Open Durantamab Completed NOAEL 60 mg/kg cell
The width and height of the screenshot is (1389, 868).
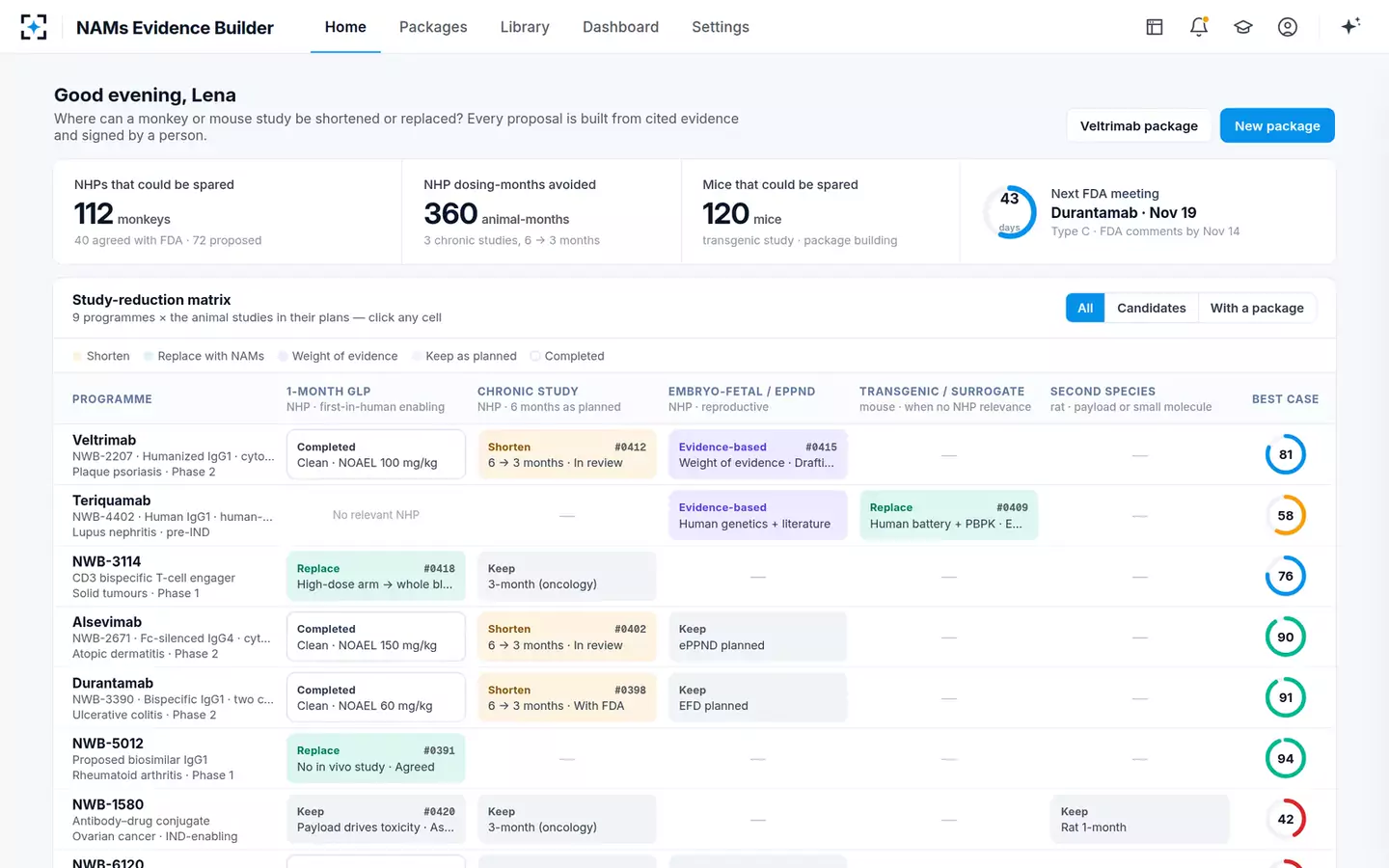click(x=376, y=697)
